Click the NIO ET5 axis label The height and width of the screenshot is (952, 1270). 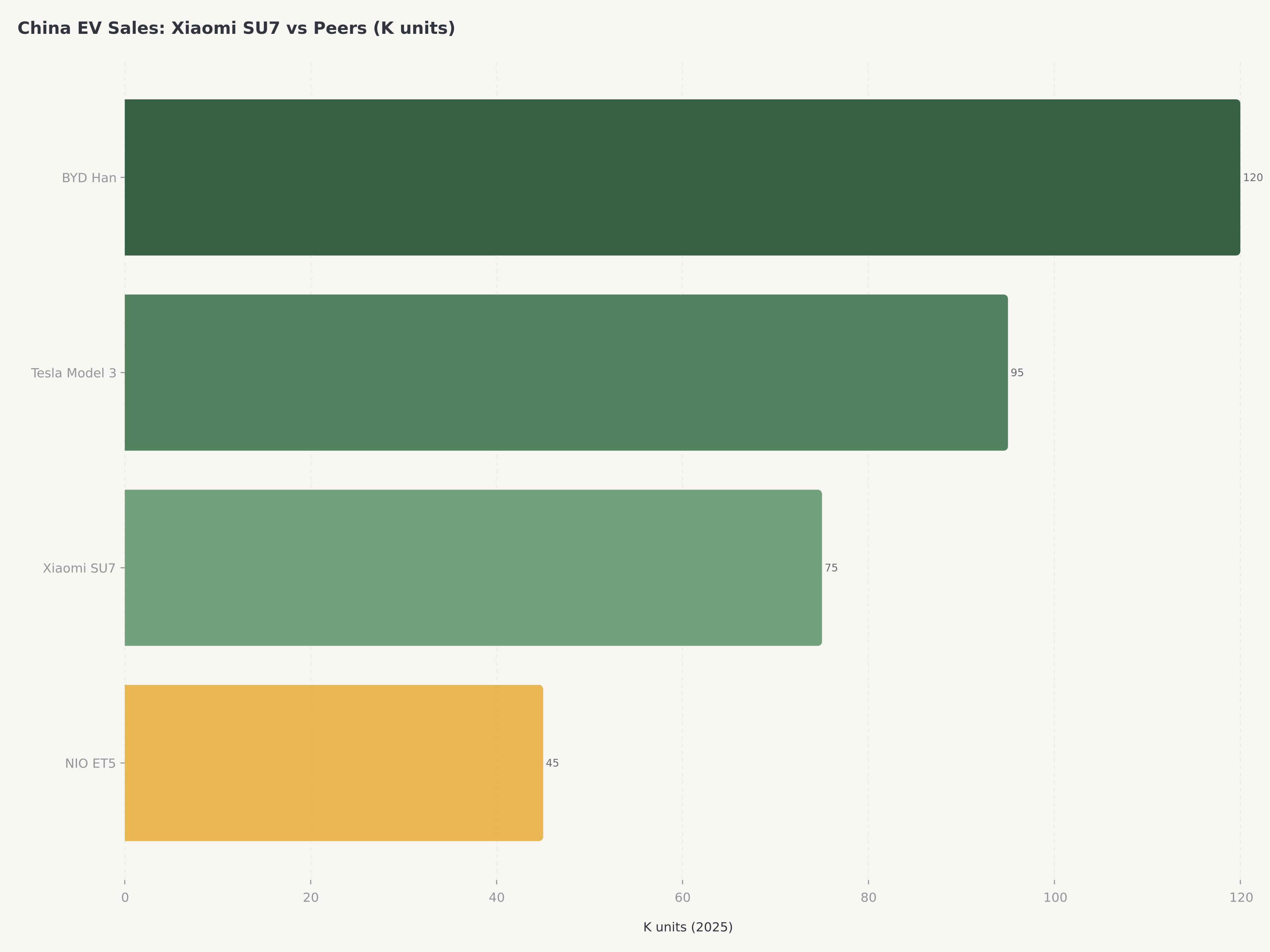(90, 763)
